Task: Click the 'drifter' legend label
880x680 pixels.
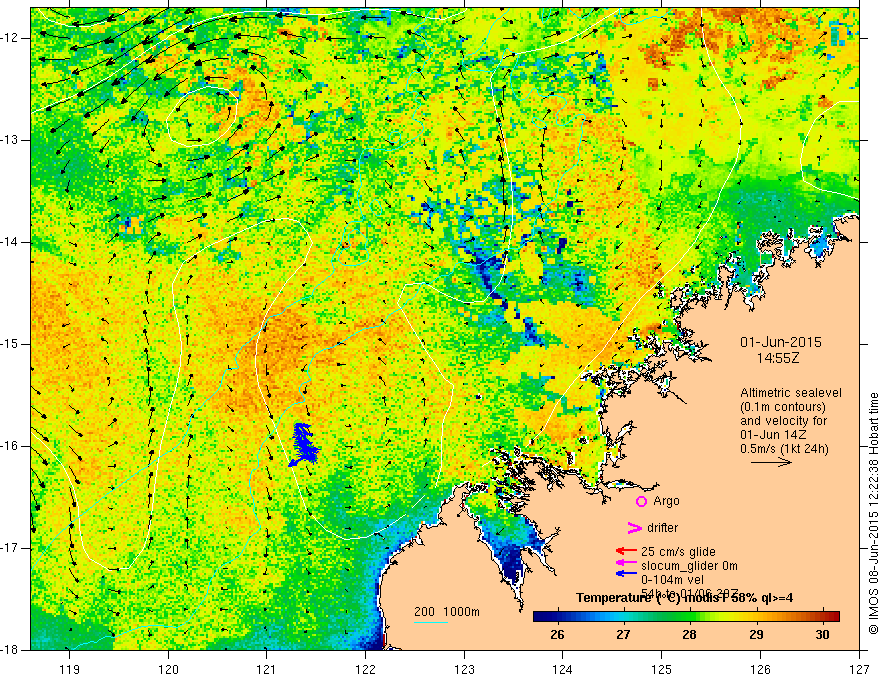Action: pos(662,528)
